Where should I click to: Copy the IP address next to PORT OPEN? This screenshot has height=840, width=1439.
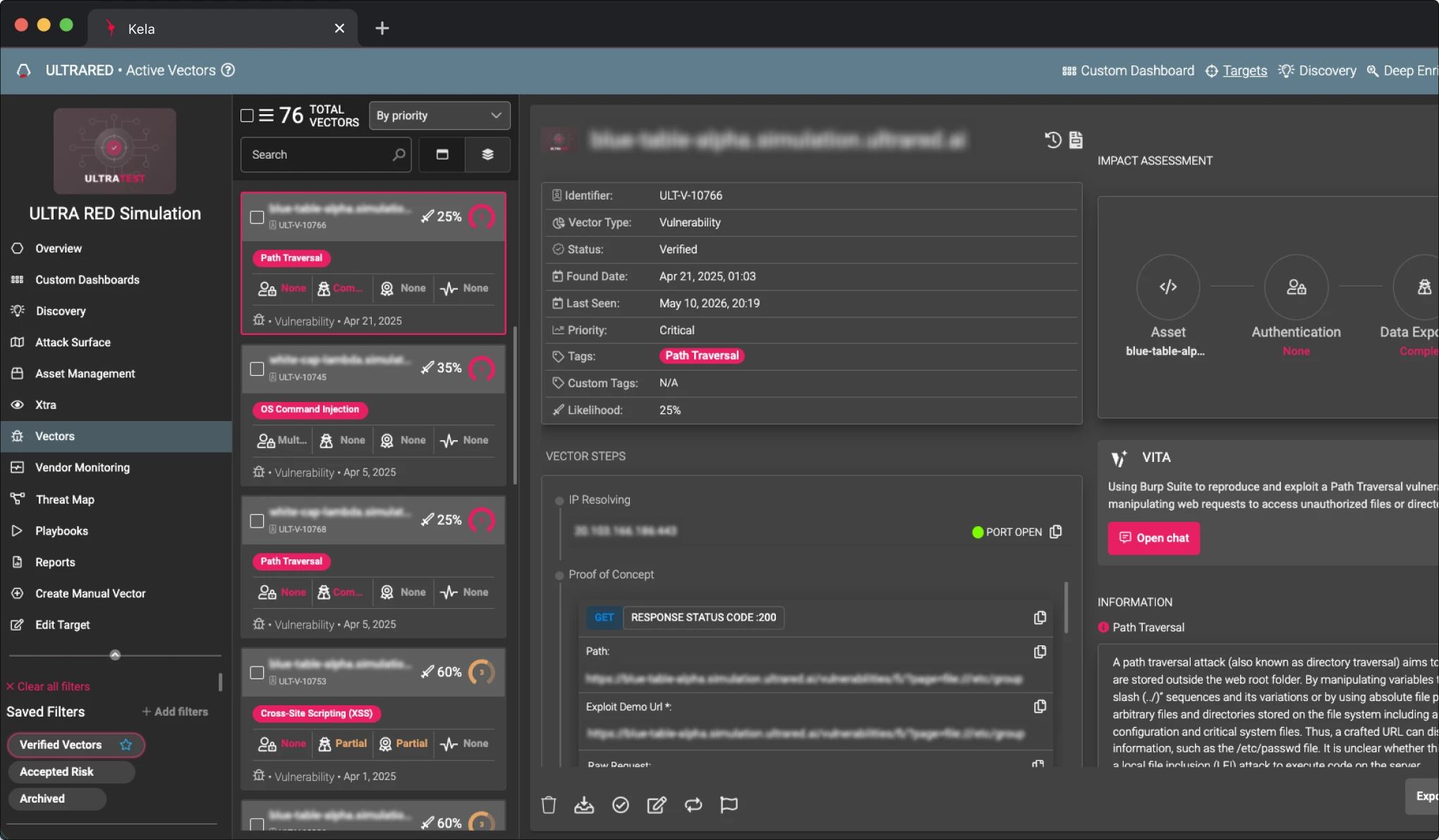pyautogui.click(x=1056, y=532)
